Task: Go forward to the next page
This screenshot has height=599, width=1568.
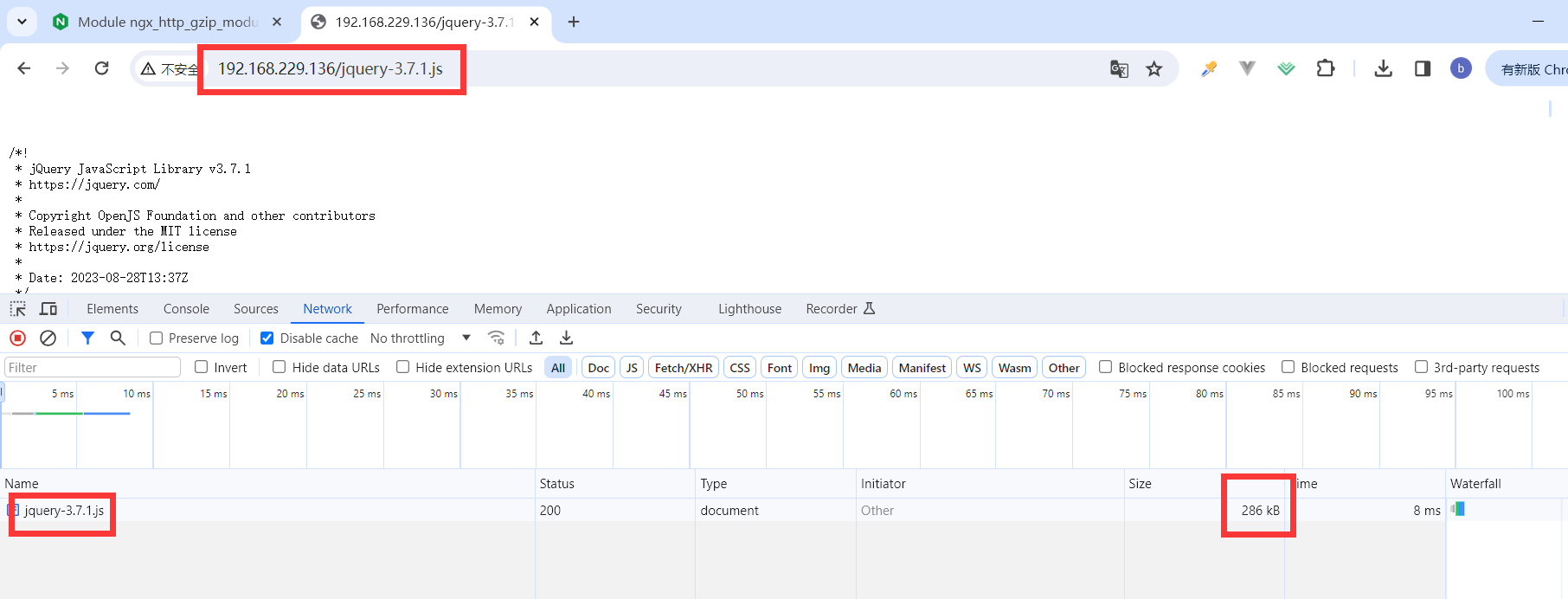Action: 62,68
